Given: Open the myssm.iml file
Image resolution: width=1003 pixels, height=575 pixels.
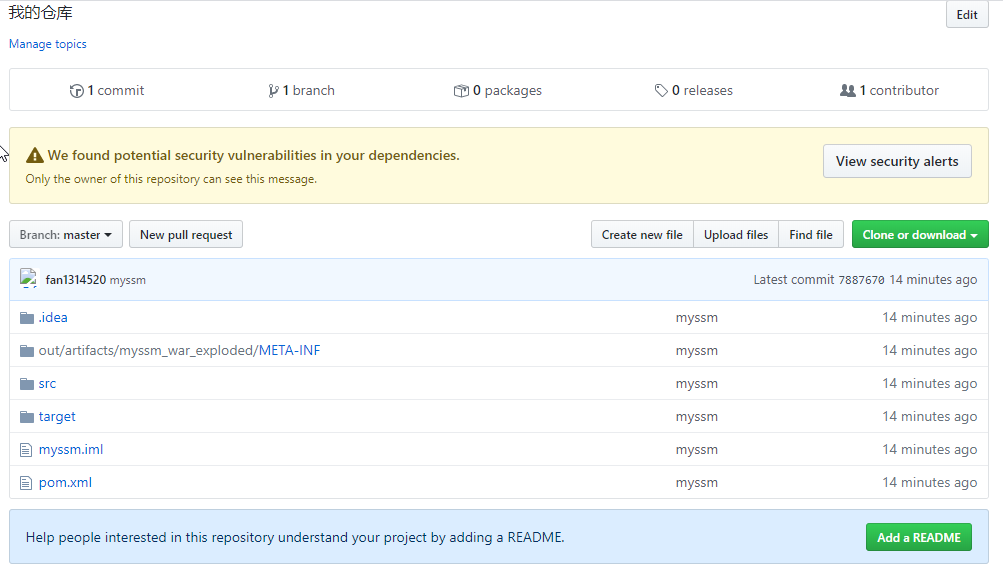Looking at the screenshot, I should [71, 450].
